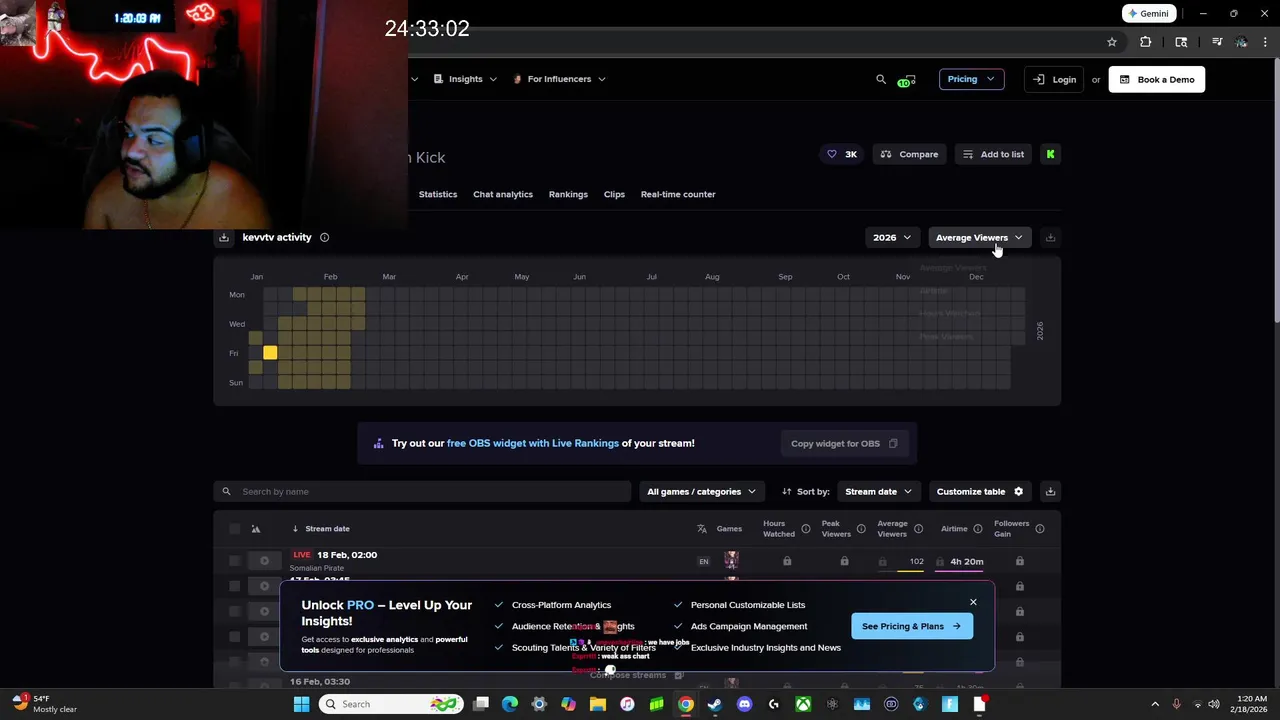The height and width of the screenshot is (720, 1280).
Task: Click See Pricing & Plans
Action: pos(911,626)
